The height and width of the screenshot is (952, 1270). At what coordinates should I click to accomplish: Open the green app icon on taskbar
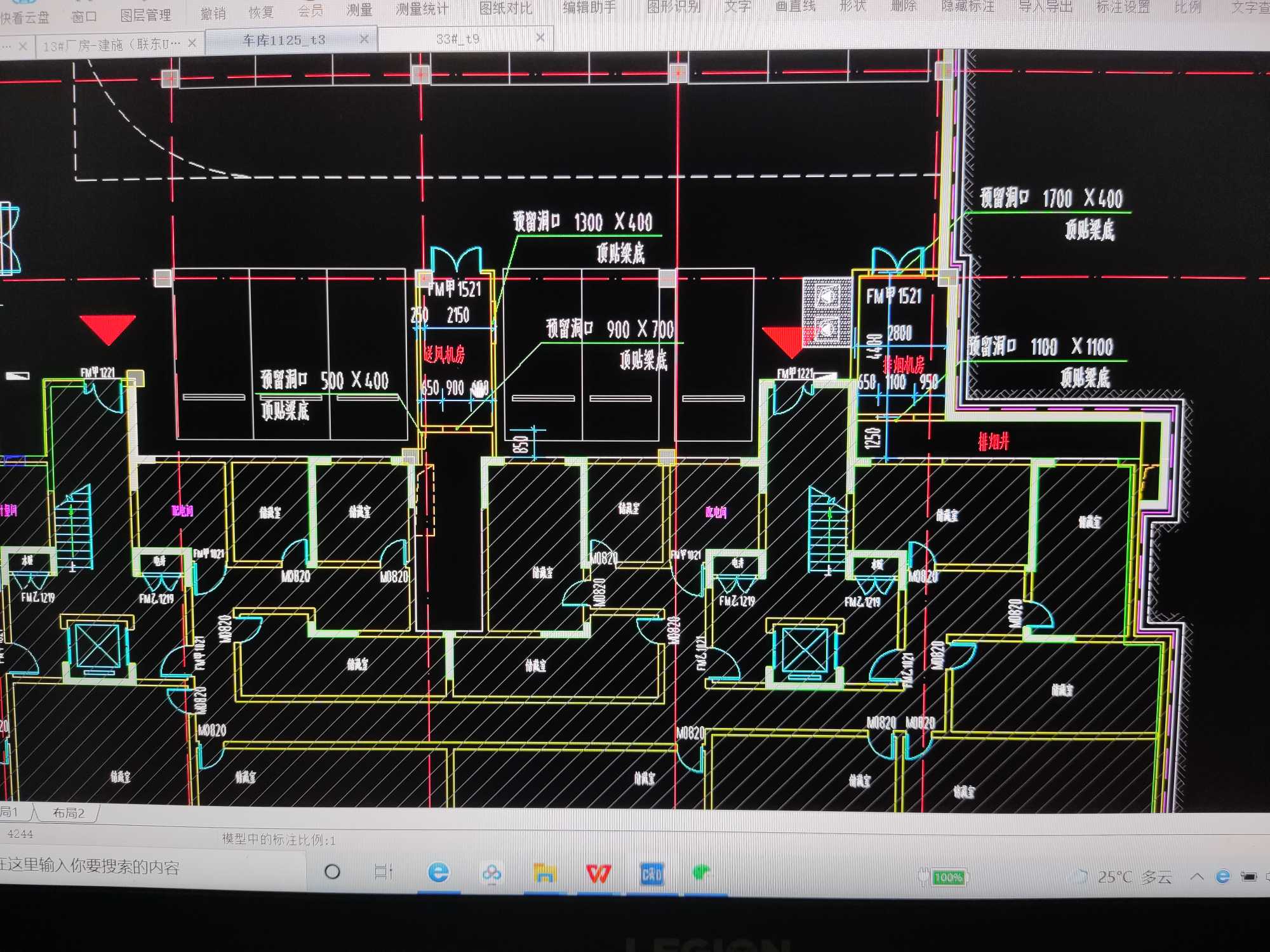tap(701, 873)
